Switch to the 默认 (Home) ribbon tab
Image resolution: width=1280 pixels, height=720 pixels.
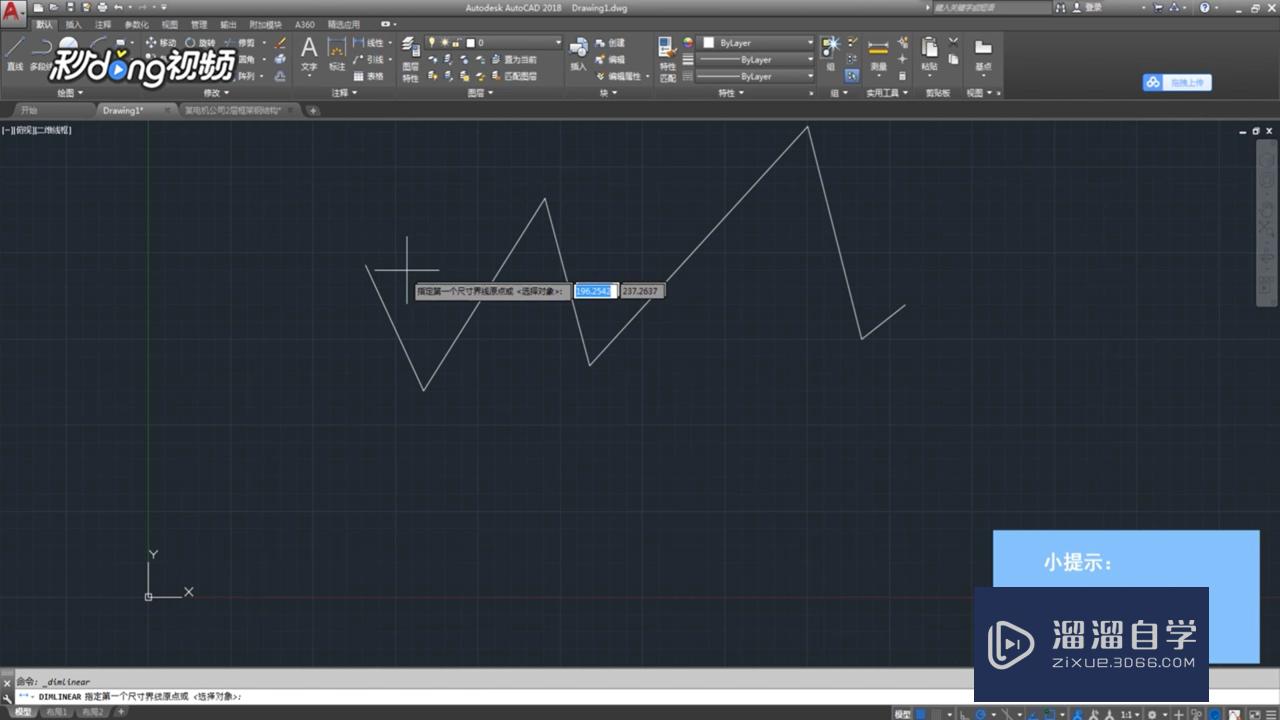[46, 24]
